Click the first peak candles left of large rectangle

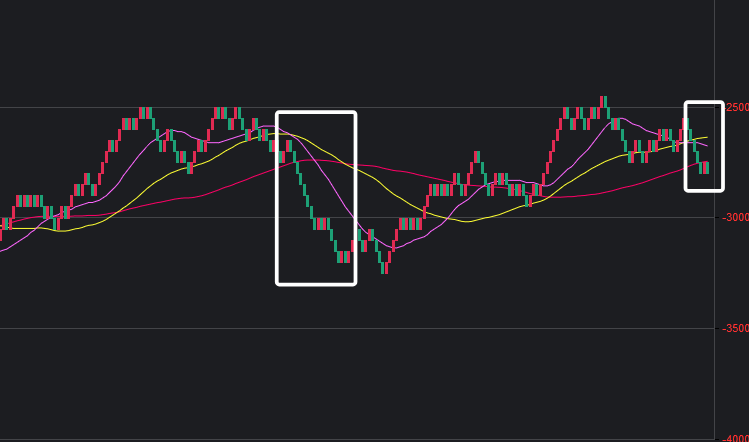tap(146, 112)
